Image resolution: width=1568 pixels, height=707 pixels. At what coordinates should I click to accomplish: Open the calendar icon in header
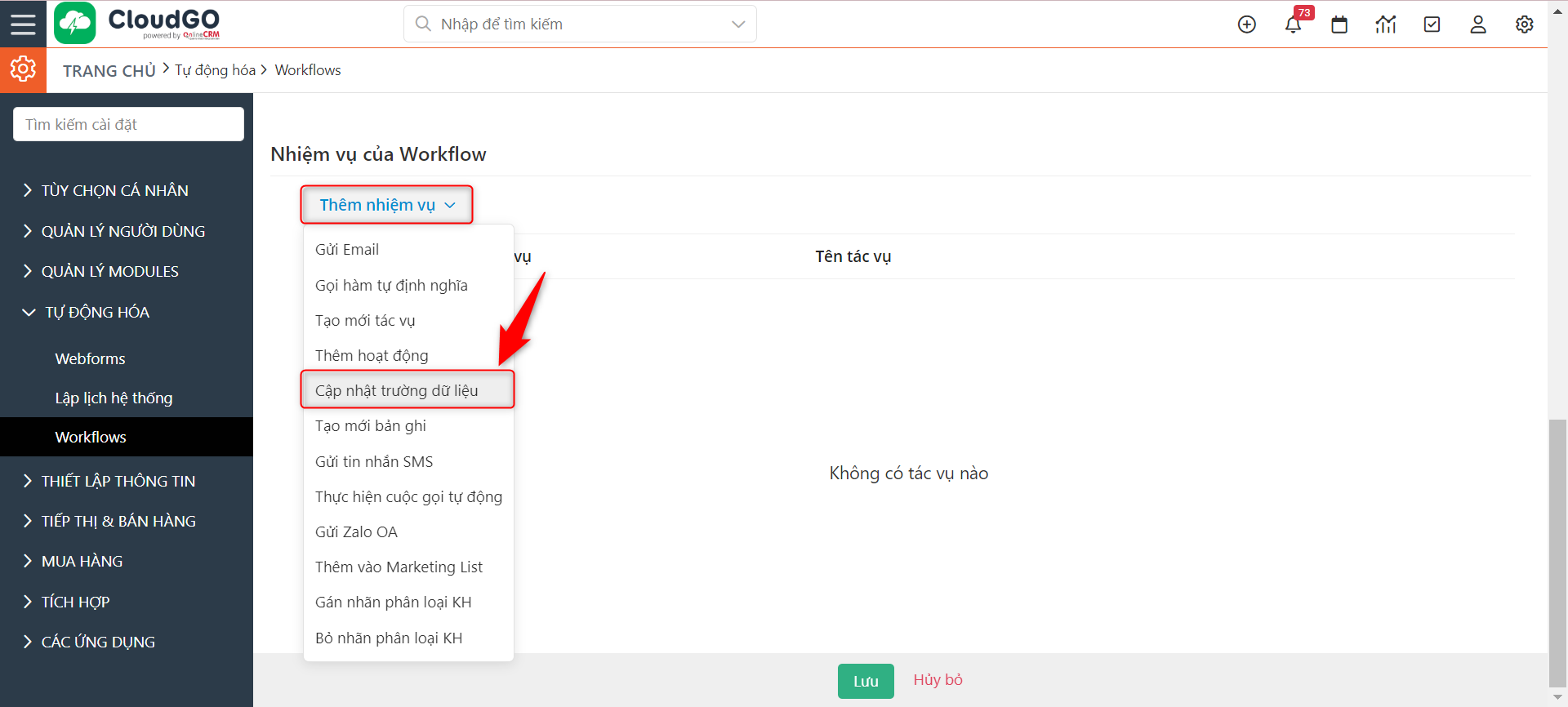[x=1339, y=24]
